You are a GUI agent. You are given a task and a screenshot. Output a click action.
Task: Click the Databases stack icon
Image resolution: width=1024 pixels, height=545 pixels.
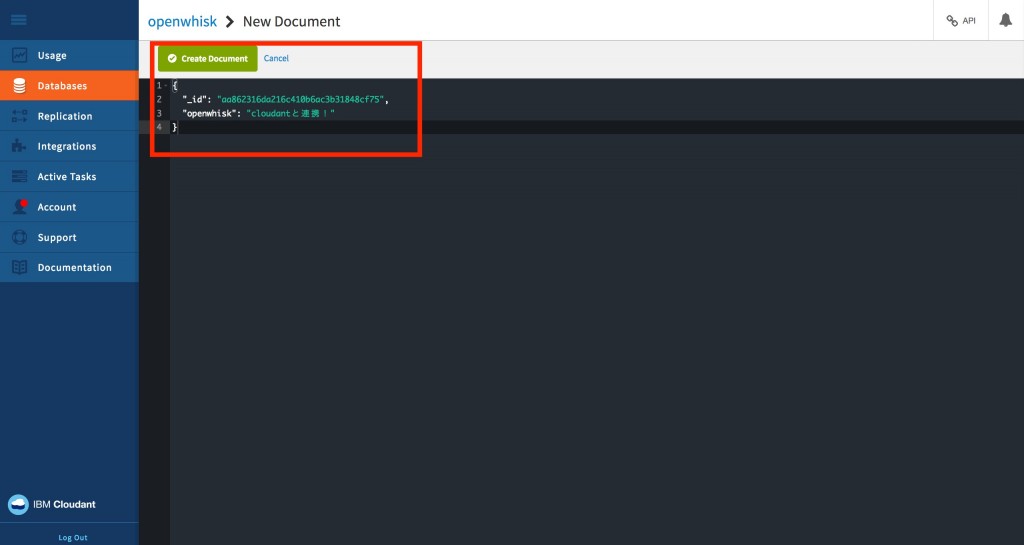[x=20, y=86]
